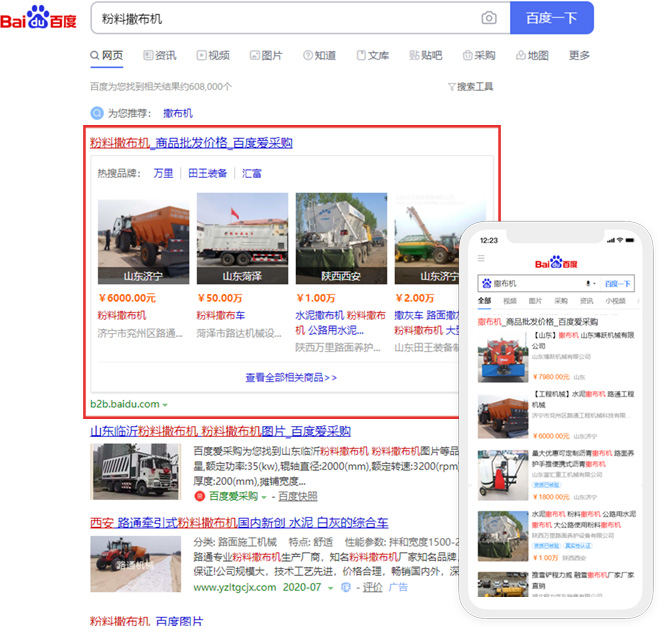Go to the 贴吧 tab

point(426,56)
